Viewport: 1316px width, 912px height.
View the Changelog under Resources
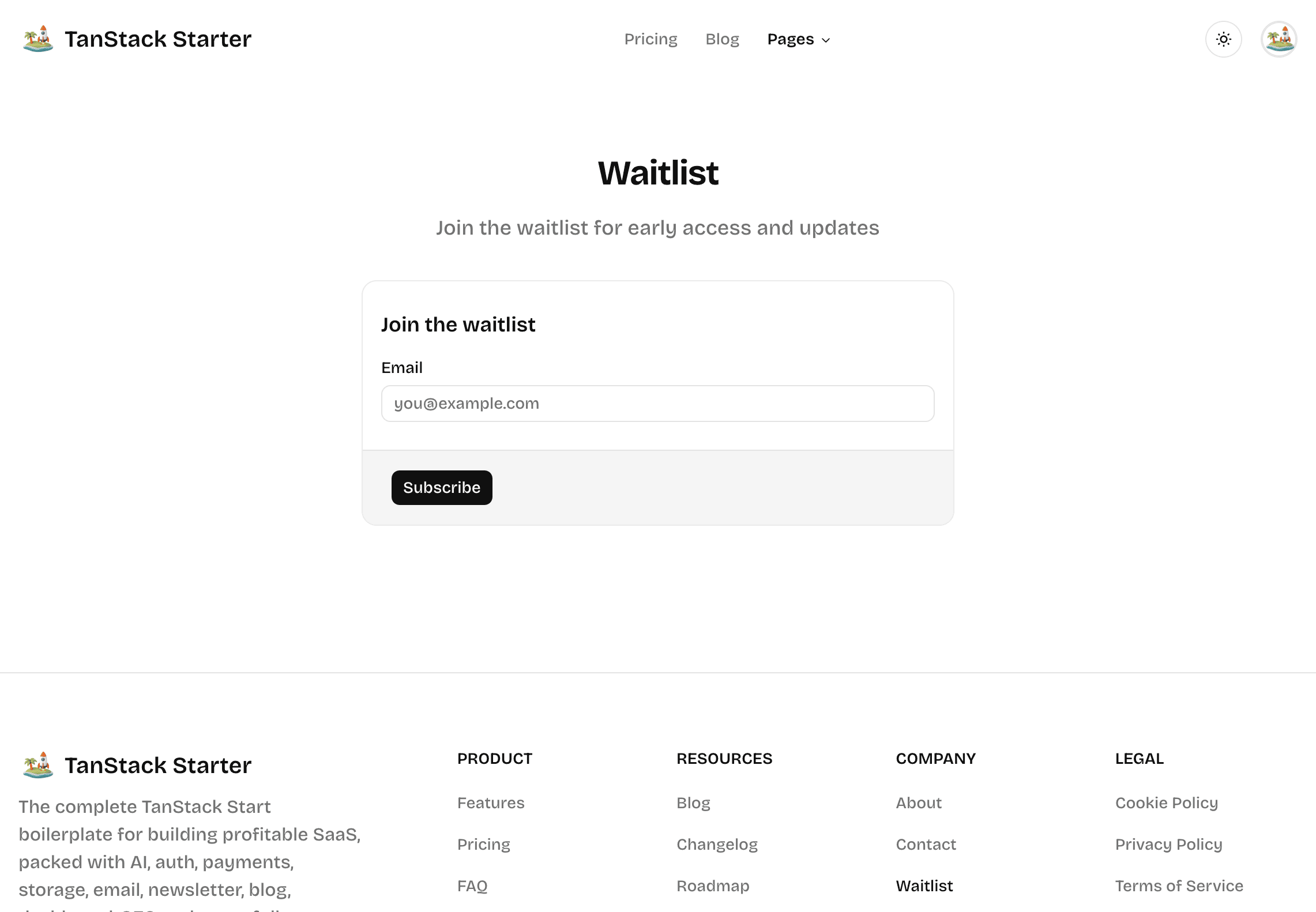717,844
